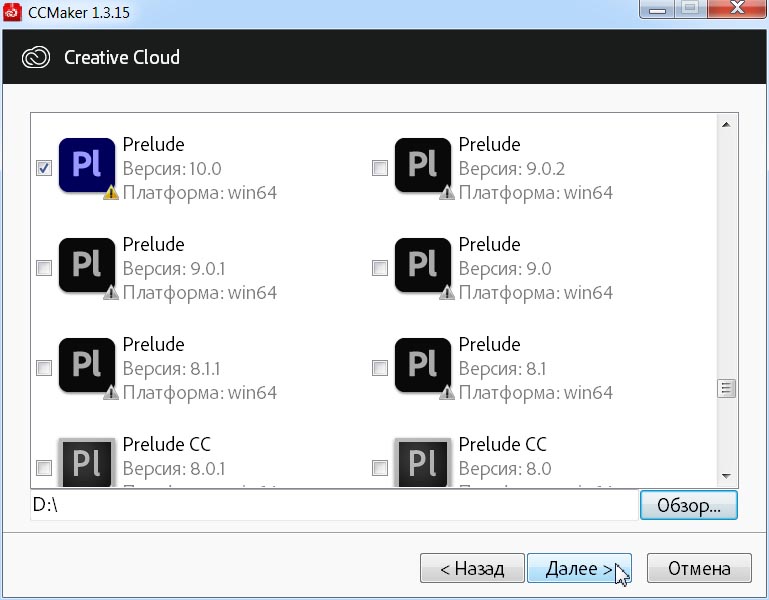
Task: Click the Обзор... browse button
Action: pos(689,505)
